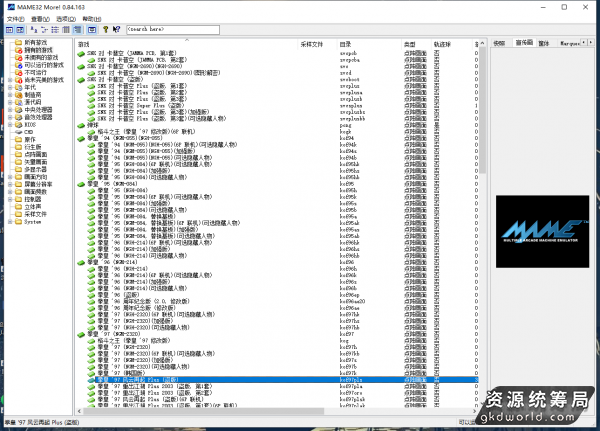Open the 选项(O) menu
This screenshot has width=600, height=431.
tap(66, 19)
